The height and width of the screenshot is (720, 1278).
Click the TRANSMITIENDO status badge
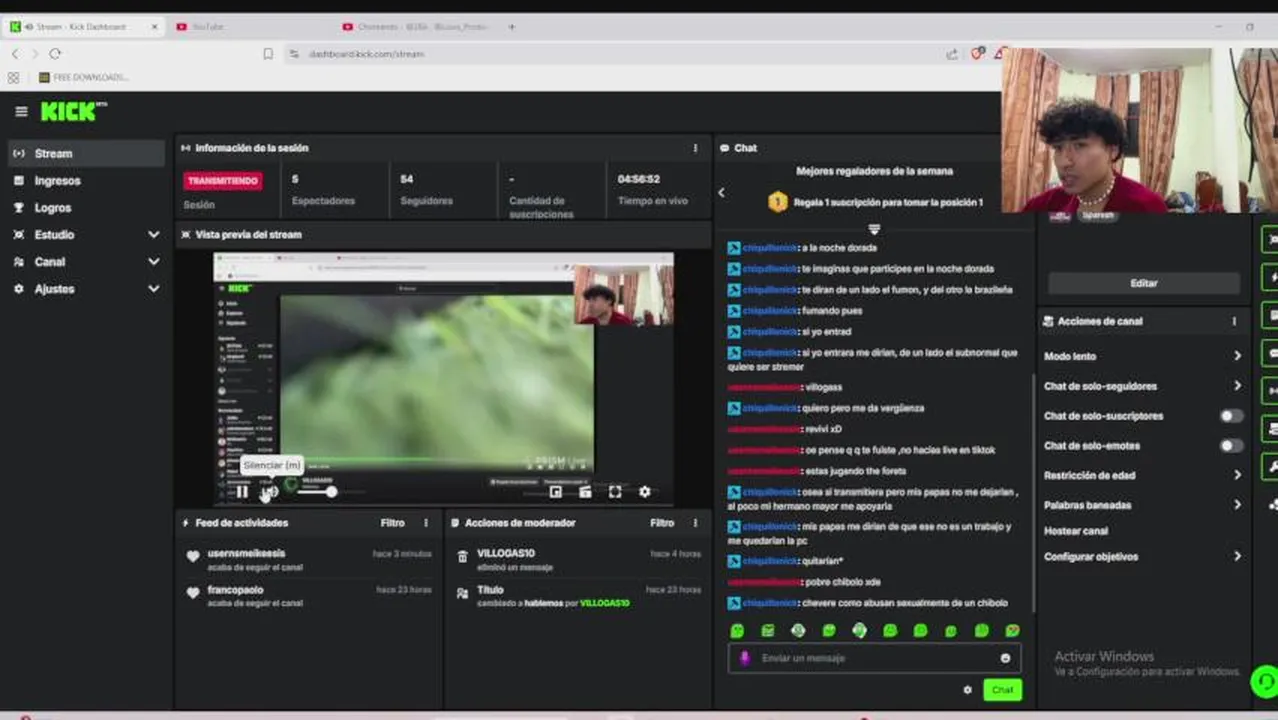pos(222,181)
